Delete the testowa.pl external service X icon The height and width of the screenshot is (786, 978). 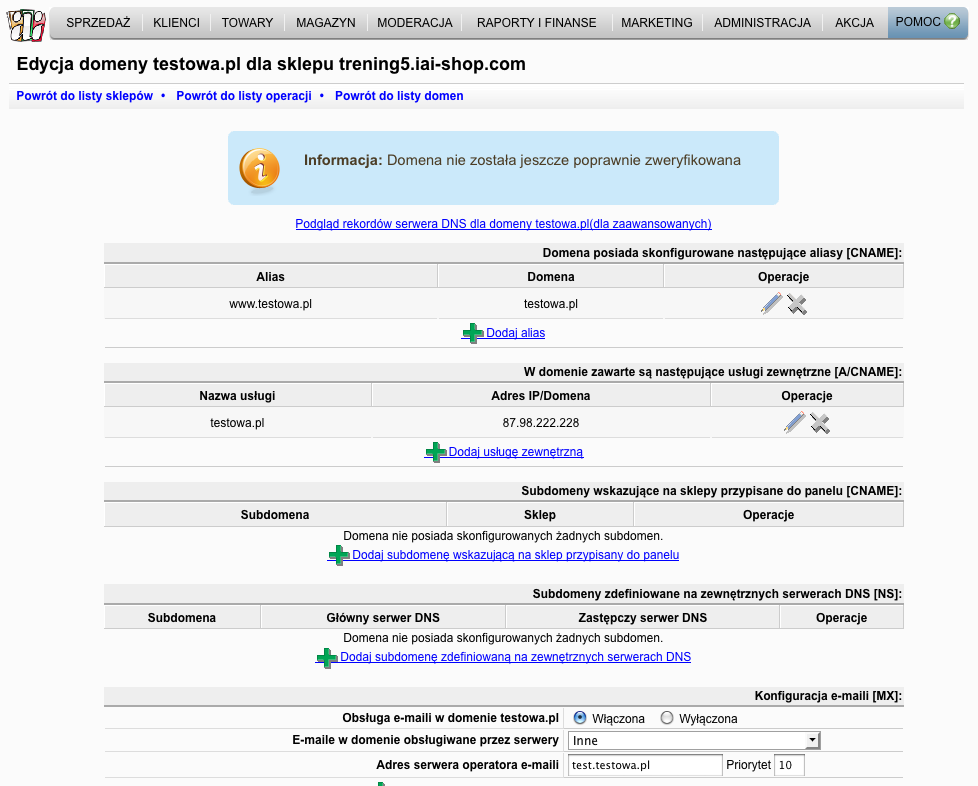pos(820,424)
